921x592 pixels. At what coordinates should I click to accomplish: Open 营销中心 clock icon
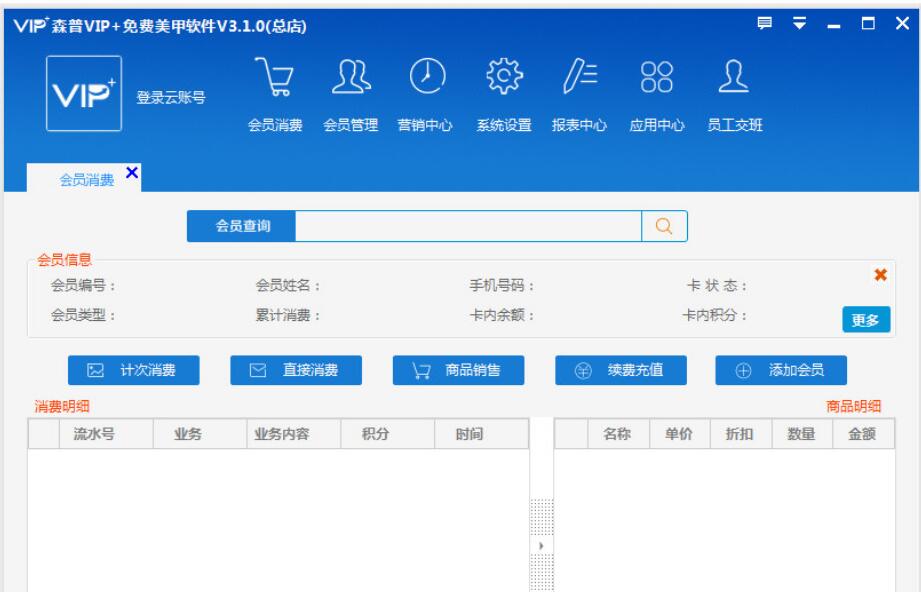pyautogui.click(x=427, y=76)
